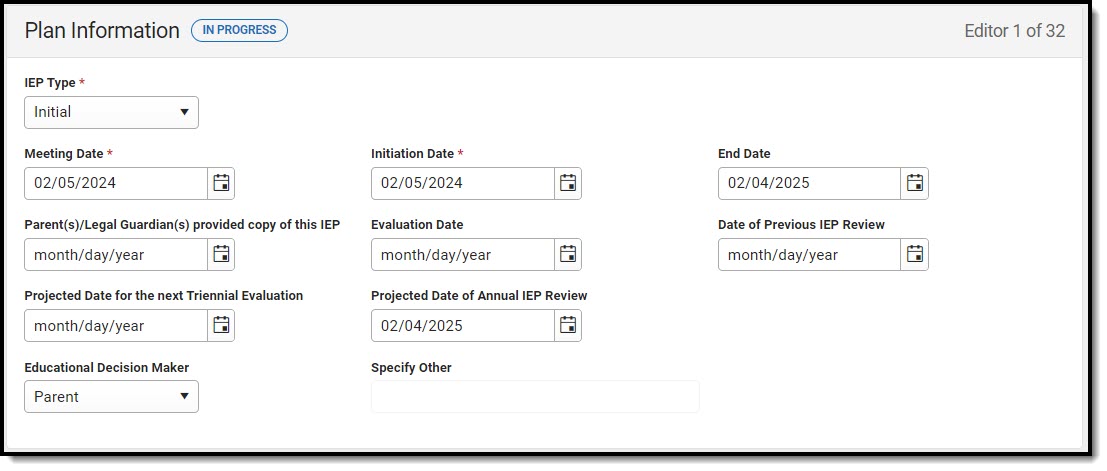Expand the Educational Decision Maker dropdown
The image size is (1107, 471).
pos(112,397)
